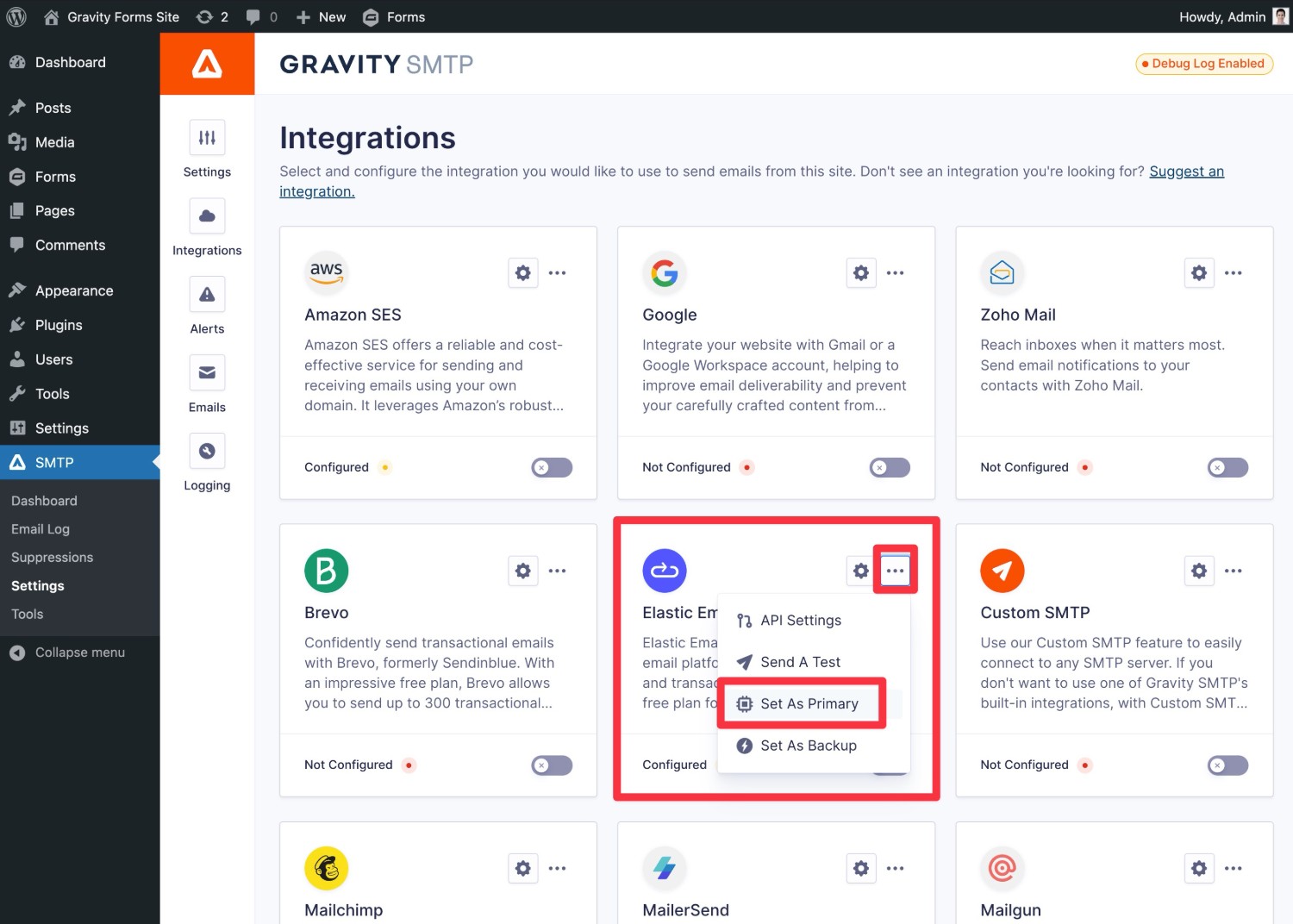
Task: Click the Mailgun target logo
Action: 1003,868
